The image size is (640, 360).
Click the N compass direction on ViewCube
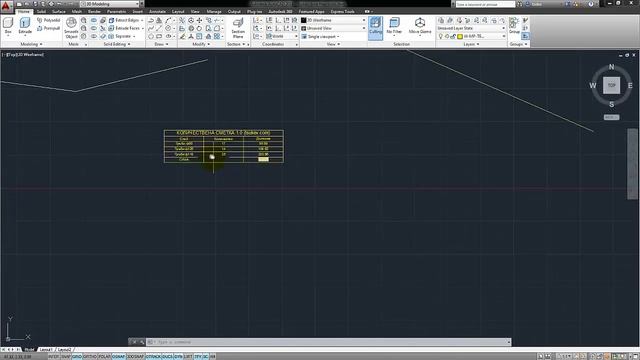pos(611,67)
